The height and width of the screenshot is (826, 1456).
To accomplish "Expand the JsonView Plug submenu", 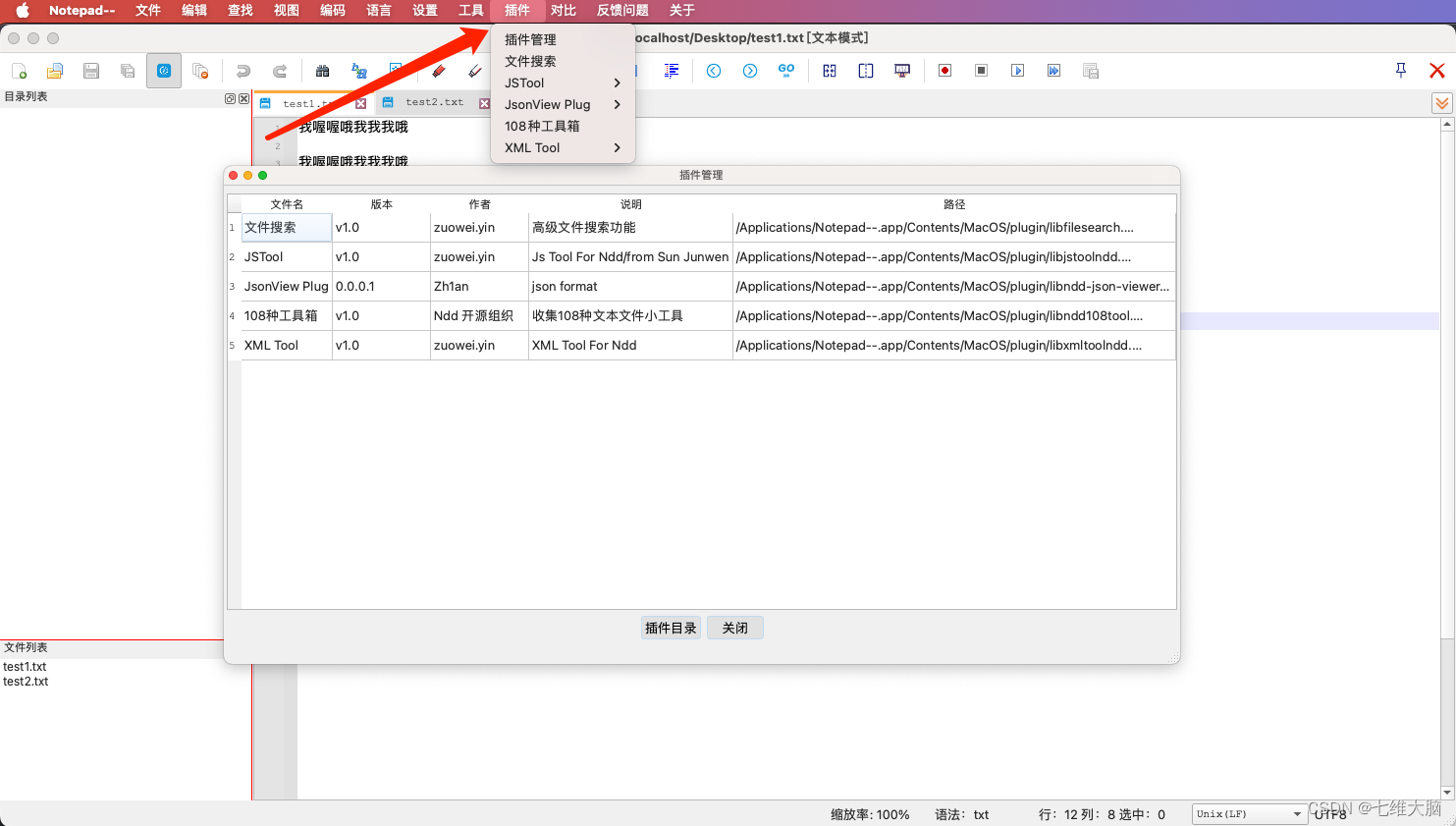I will pos(563,104).
